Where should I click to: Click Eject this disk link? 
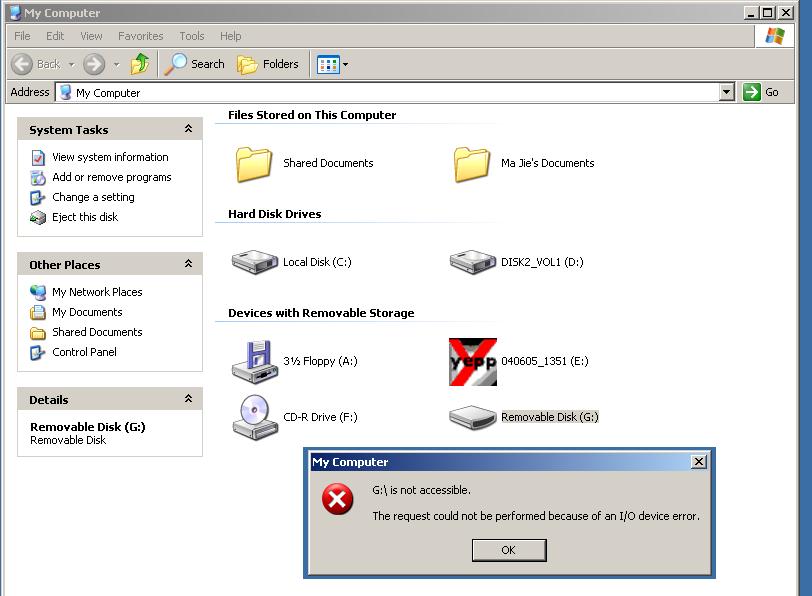click(85, 217)
